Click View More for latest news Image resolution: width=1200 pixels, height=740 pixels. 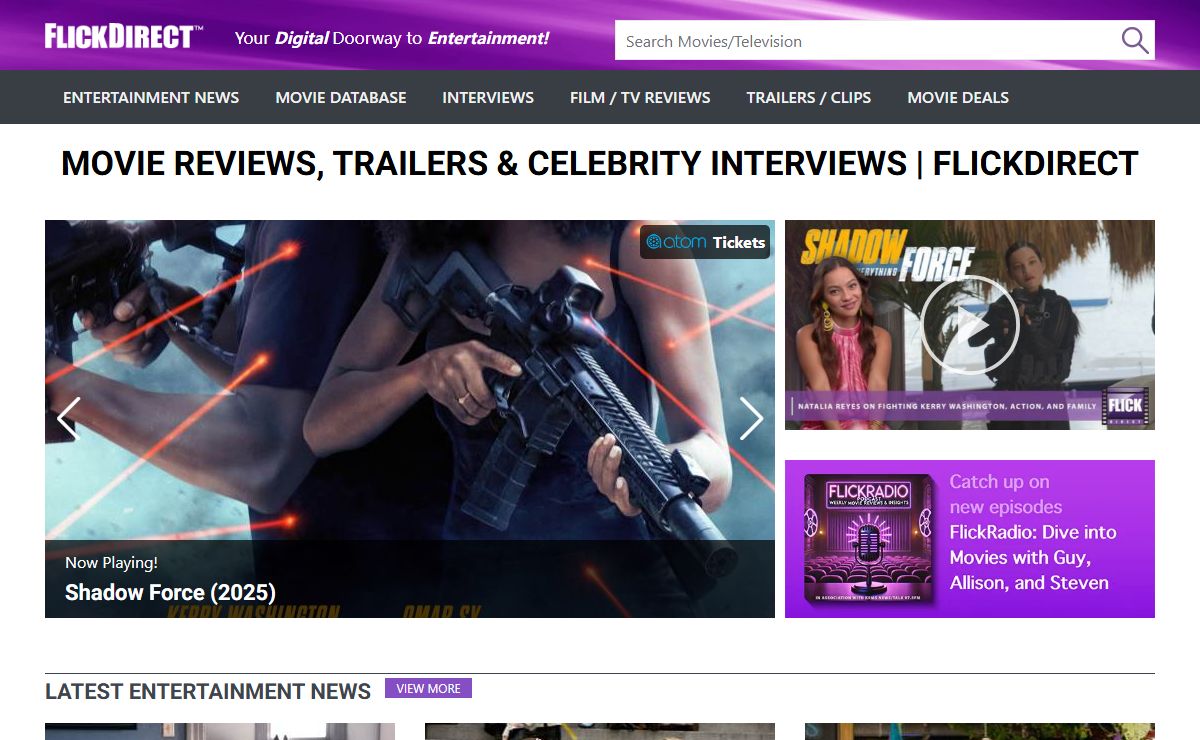428,688
